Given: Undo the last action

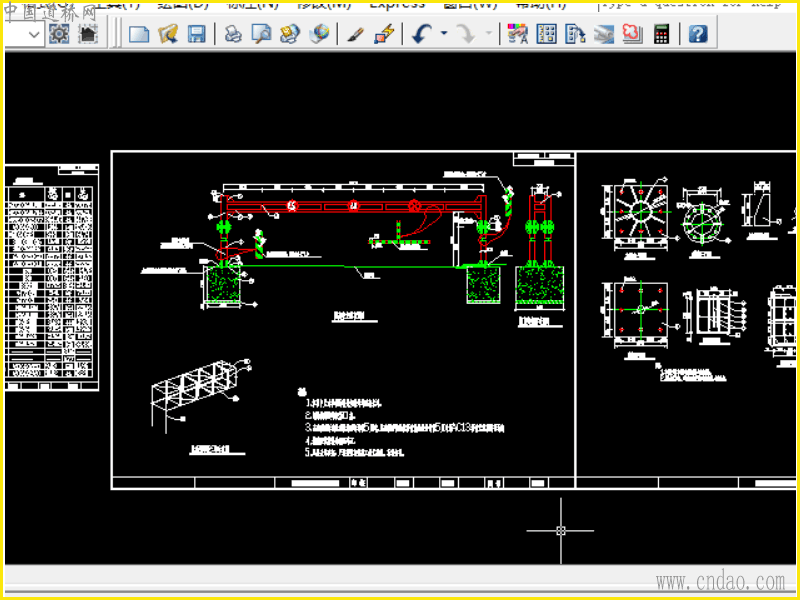Looking at the screenshot, I should click(422, 35).
